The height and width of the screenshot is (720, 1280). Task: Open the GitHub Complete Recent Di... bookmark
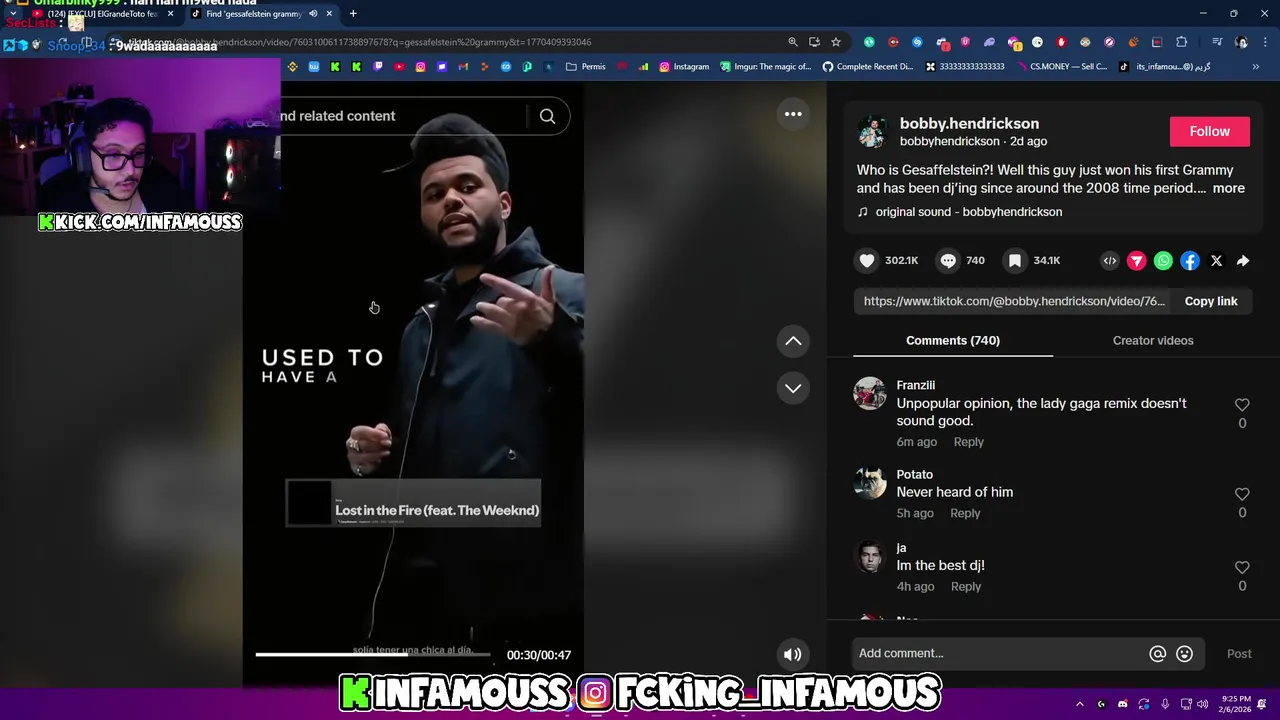[x=868, y=67]
